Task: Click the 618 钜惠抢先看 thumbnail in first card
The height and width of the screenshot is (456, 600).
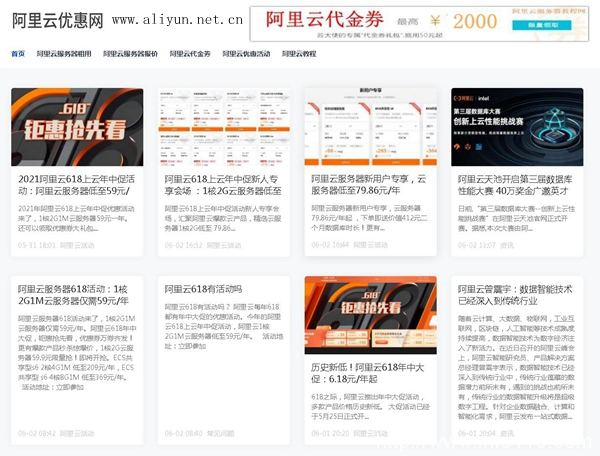Action: click(77, 127)
